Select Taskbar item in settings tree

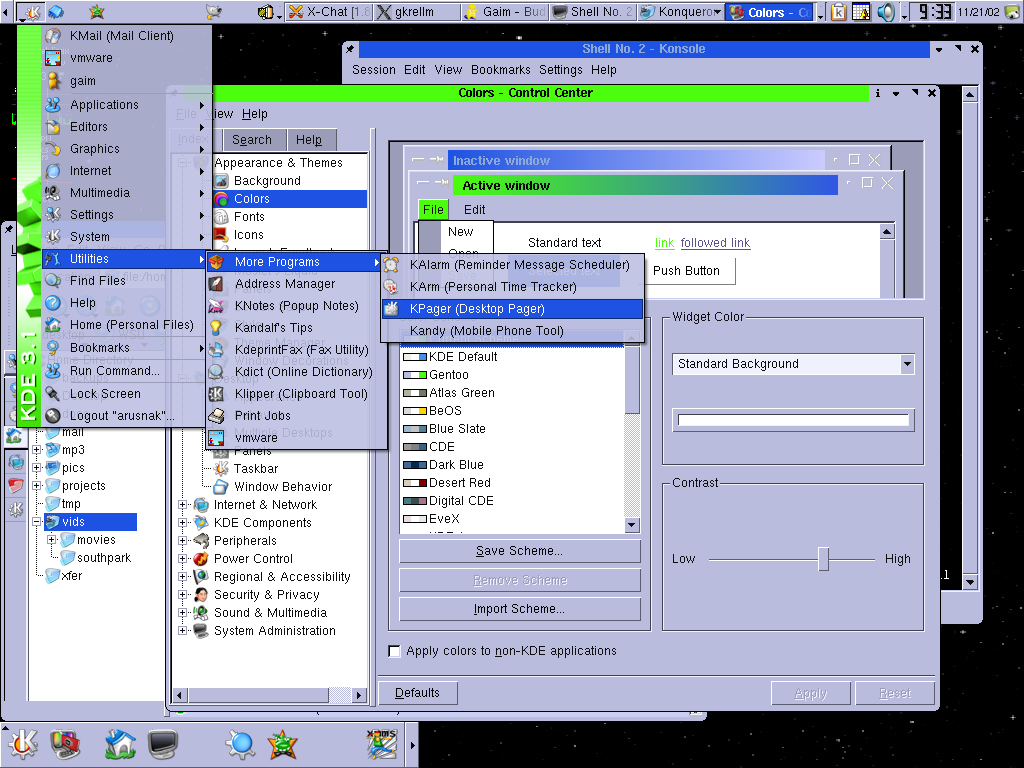click(x=255, y=469)
